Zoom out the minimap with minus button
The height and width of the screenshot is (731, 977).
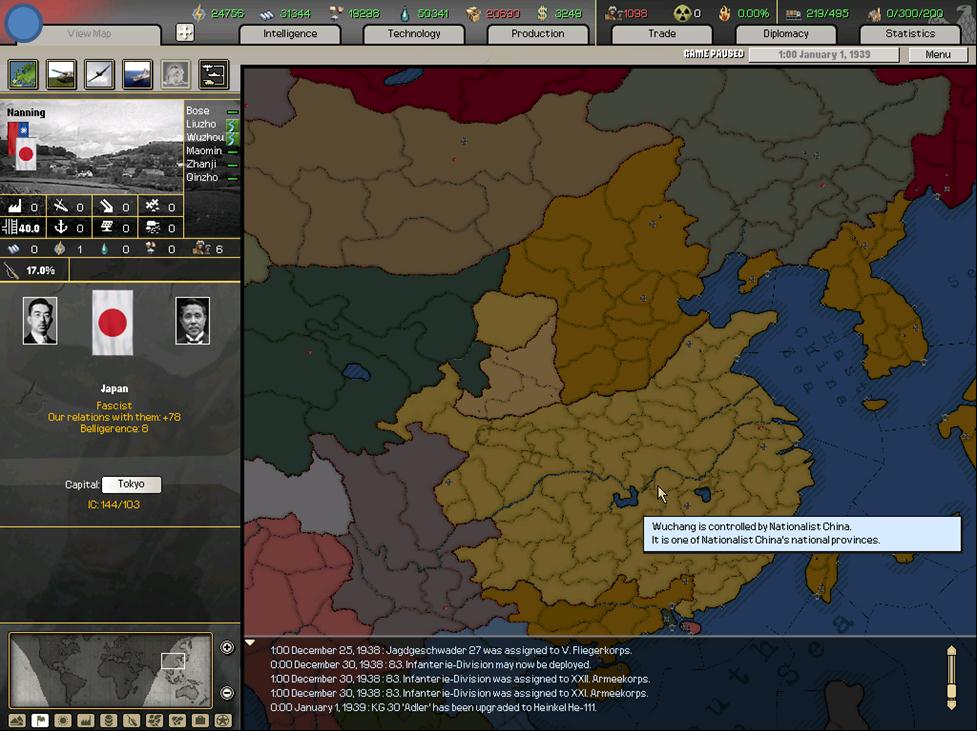point(227,693)
